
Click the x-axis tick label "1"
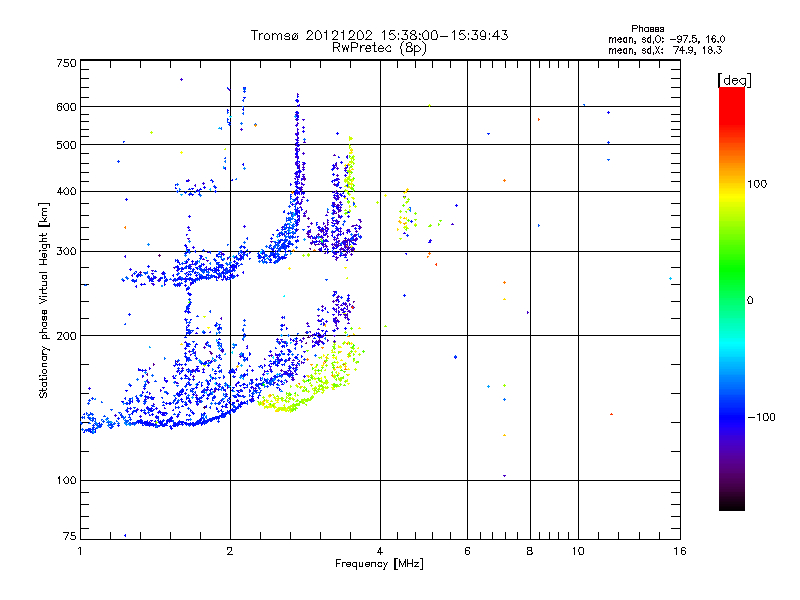coord(80,551)
